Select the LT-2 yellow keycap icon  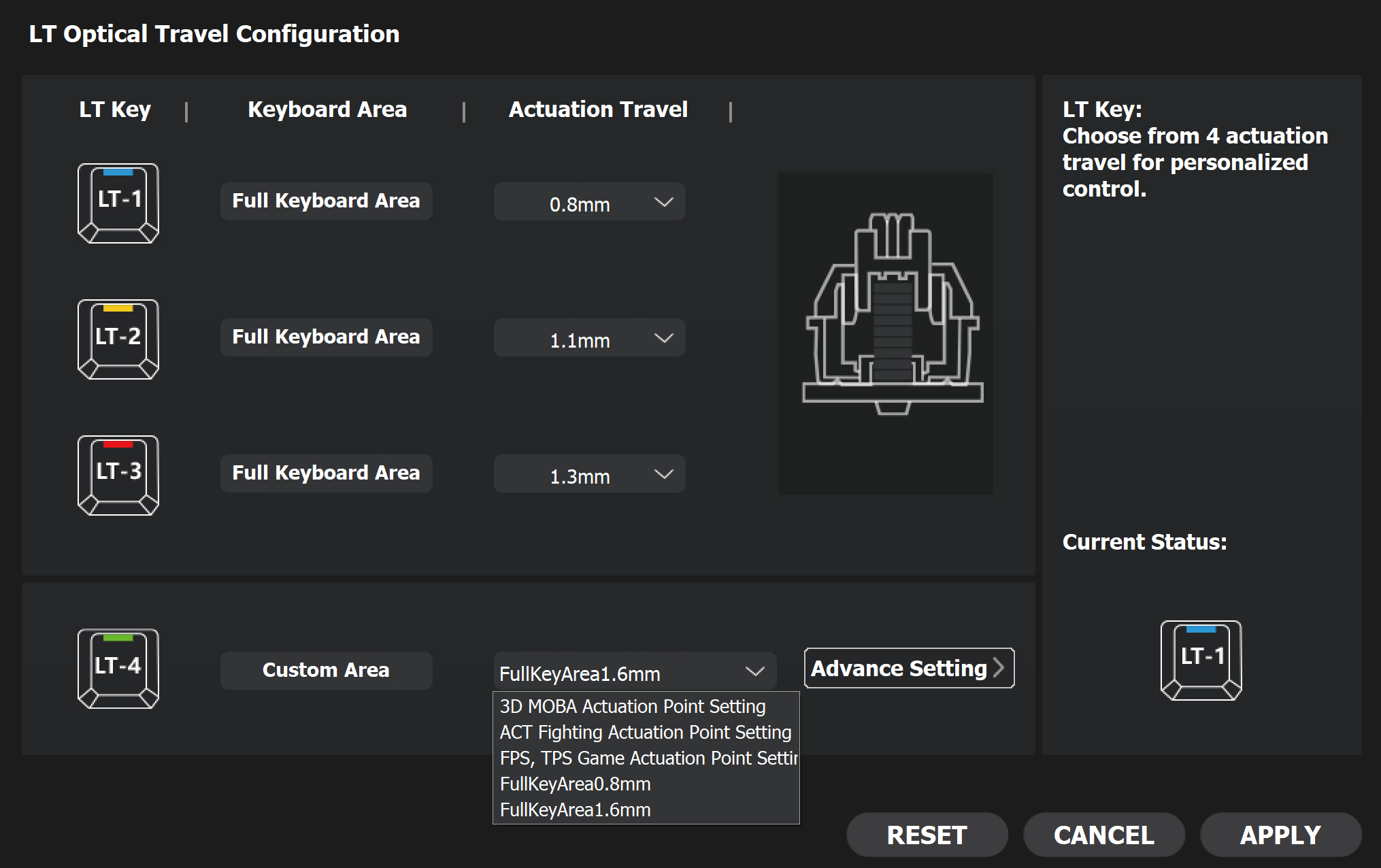click(118, 339)
